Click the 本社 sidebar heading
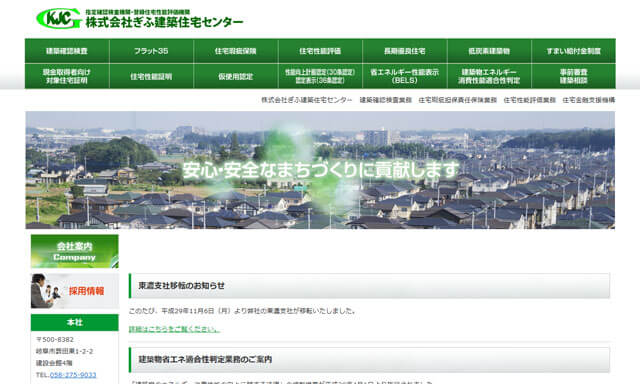The image size is (640, 384). (75, 322)
